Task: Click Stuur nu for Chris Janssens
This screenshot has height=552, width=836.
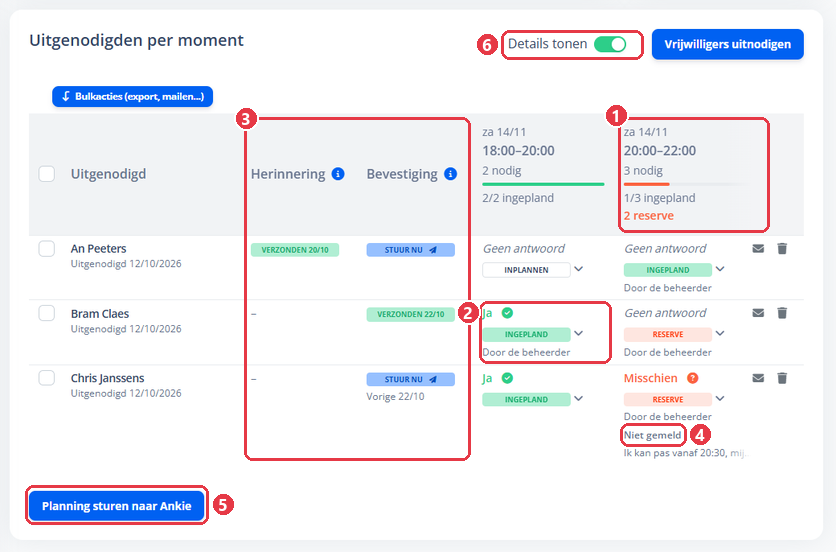Action: click(411, 379)
